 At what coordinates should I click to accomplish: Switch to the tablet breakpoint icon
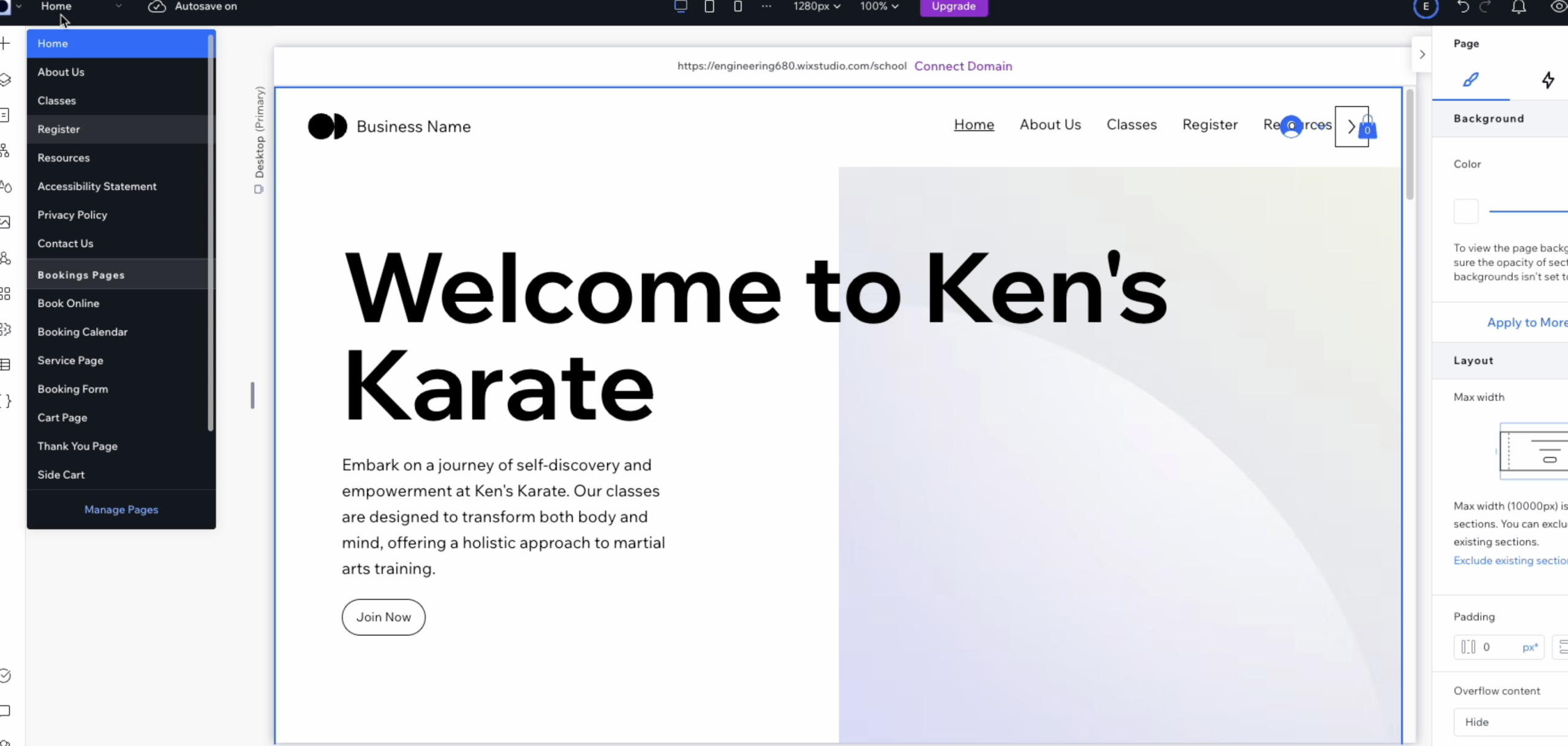coord(709,6)
